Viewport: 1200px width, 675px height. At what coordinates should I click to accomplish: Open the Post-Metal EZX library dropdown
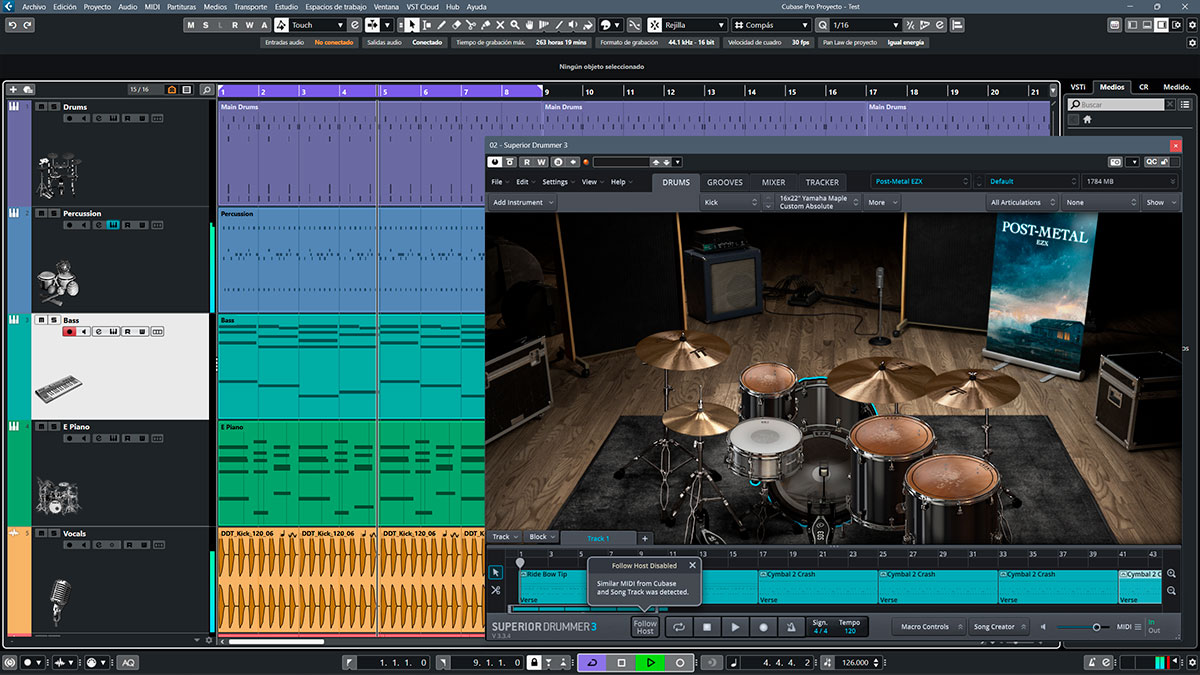point(920,181)
